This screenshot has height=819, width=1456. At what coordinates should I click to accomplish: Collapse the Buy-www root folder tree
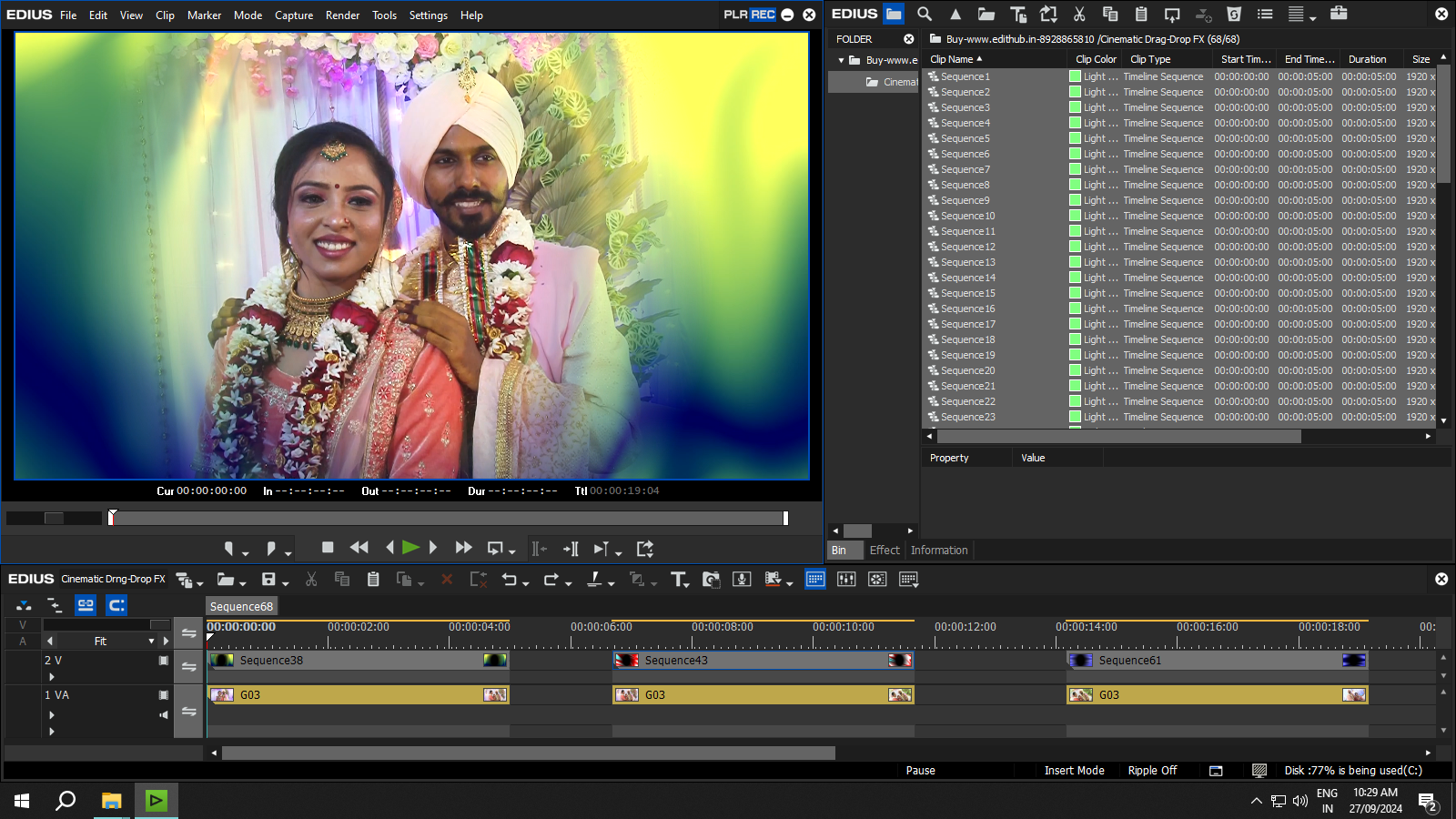tap(841, 60)
